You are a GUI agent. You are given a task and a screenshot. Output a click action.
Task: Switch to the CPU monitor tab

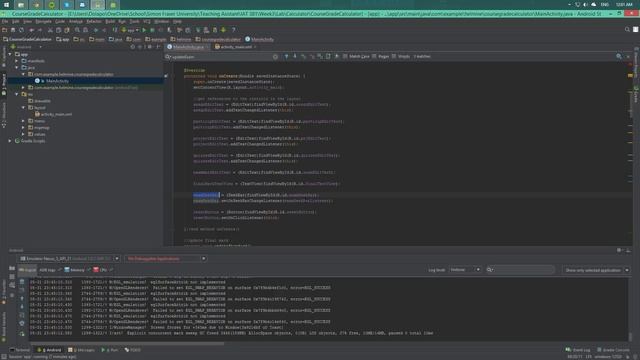pos(101,270)
